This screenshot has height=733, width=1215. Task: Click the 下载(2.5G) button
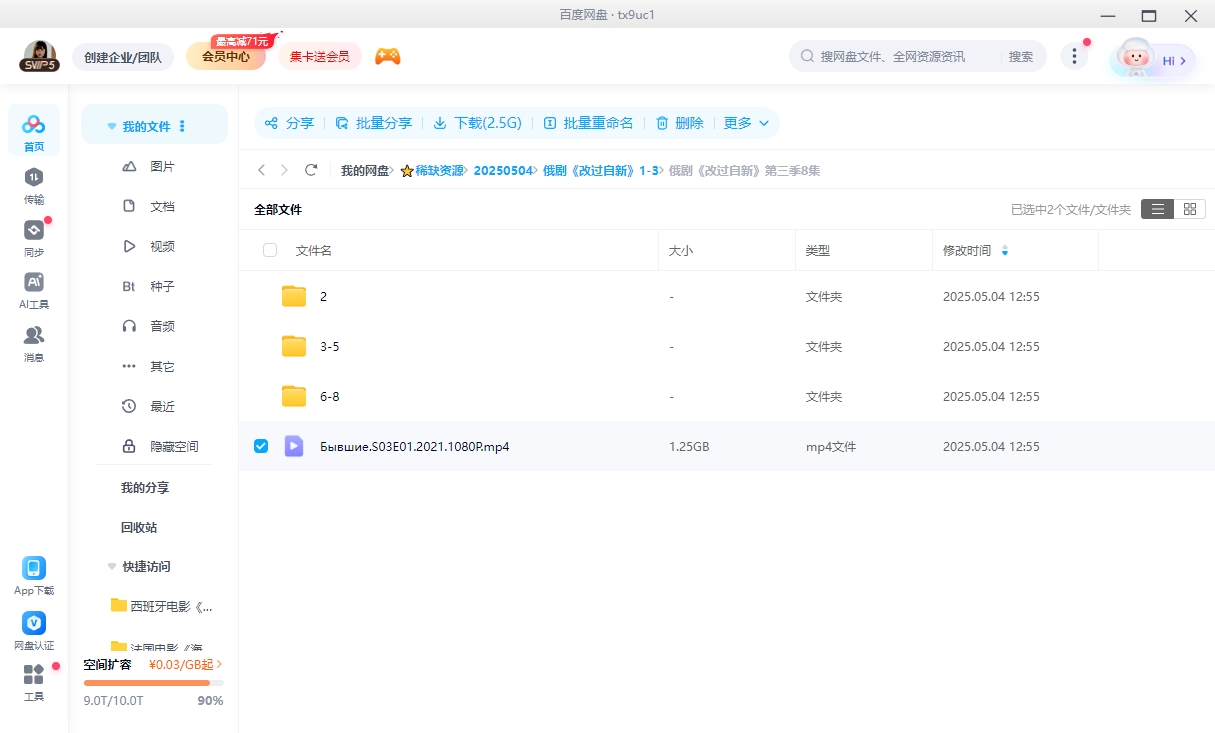point(478,123)
